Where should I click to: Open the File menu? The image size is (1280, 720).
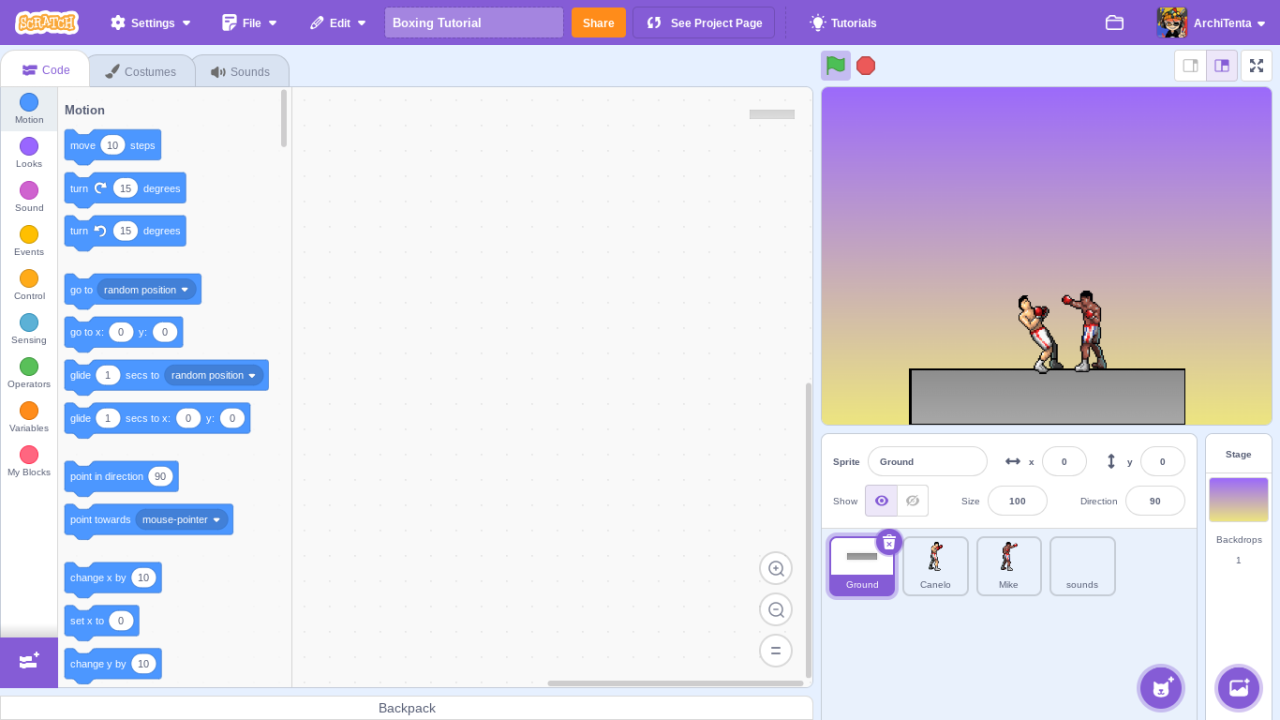pos(249,22)
